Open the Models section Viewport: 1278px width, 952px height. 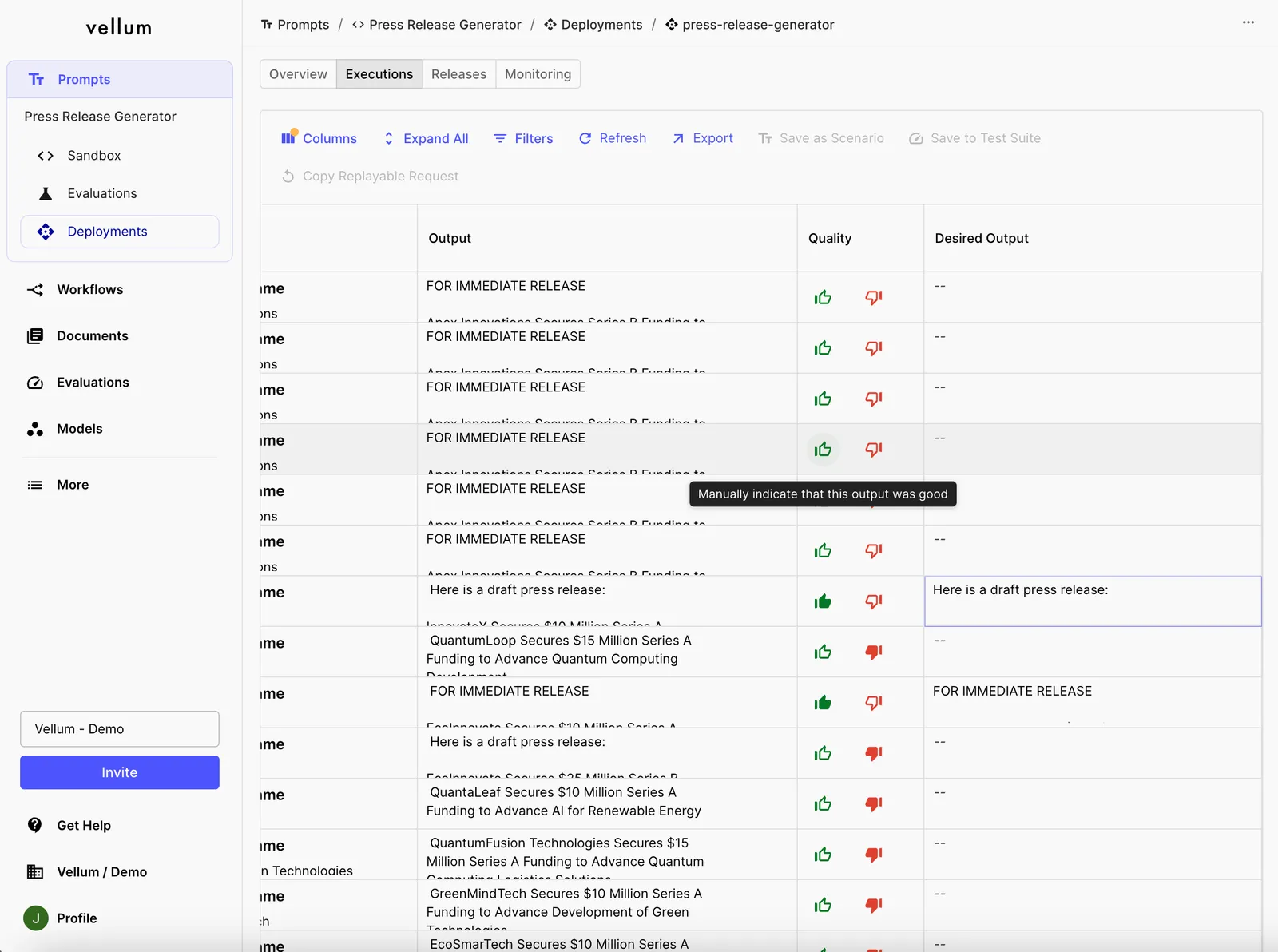(79, 428)
